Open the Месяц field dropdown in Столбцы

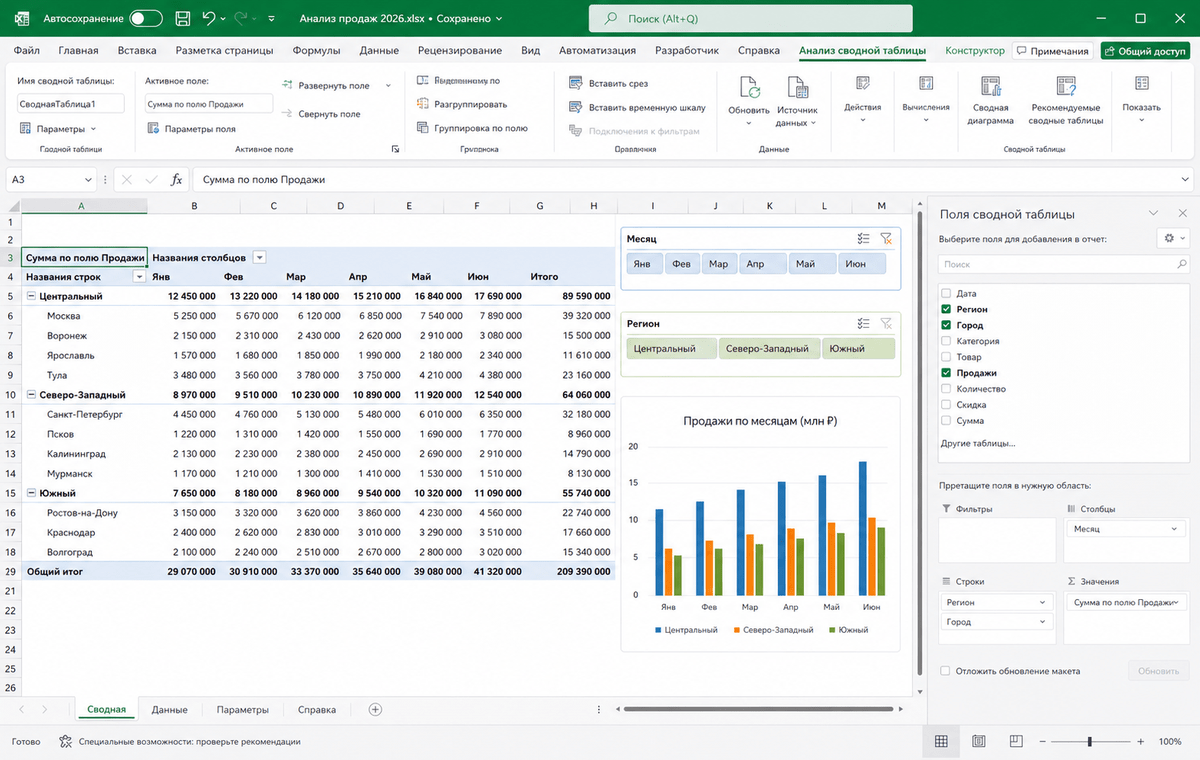point(1173,529)
